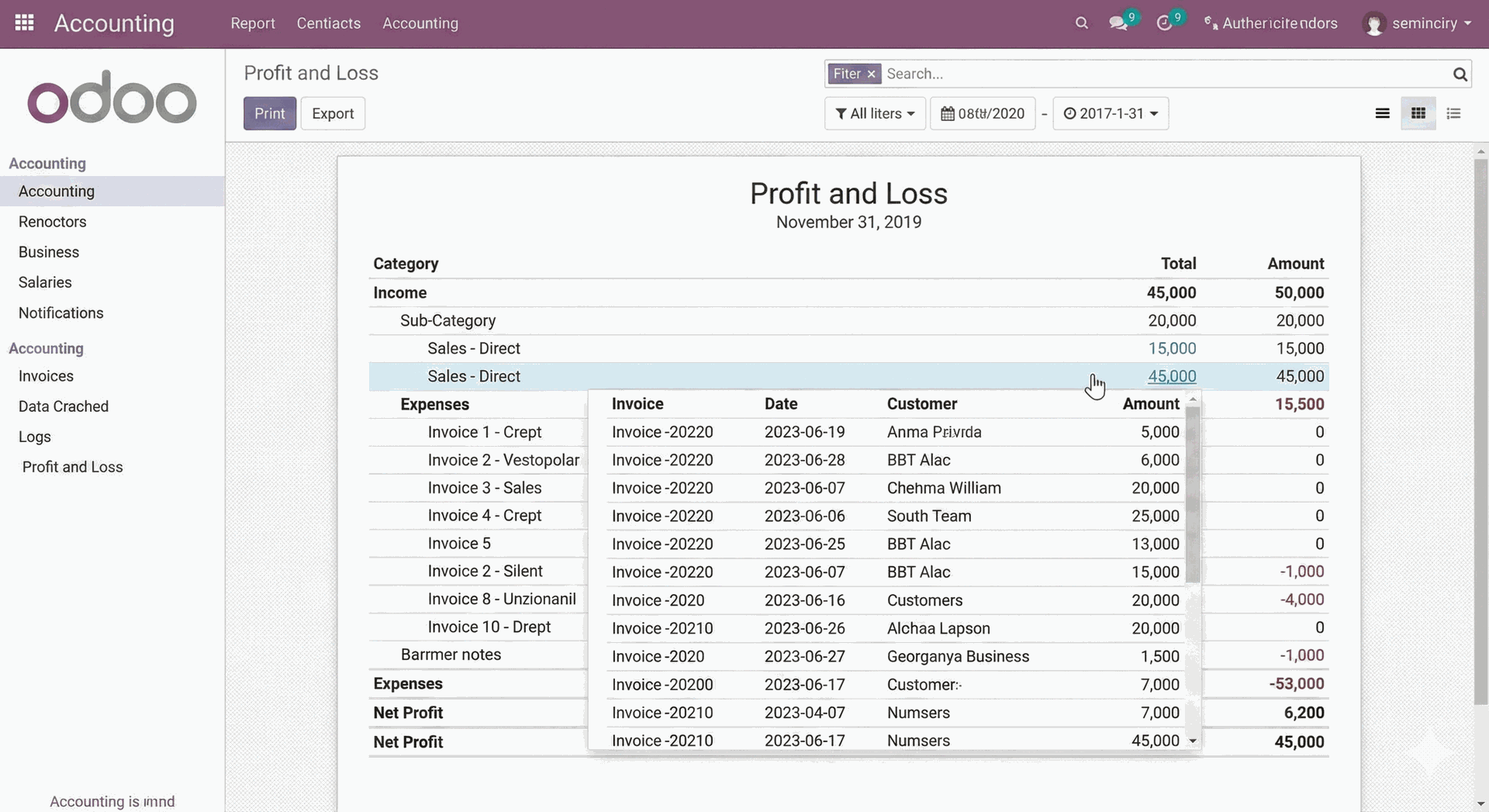Select the detailed list view icon

(x=1453, y=113)
